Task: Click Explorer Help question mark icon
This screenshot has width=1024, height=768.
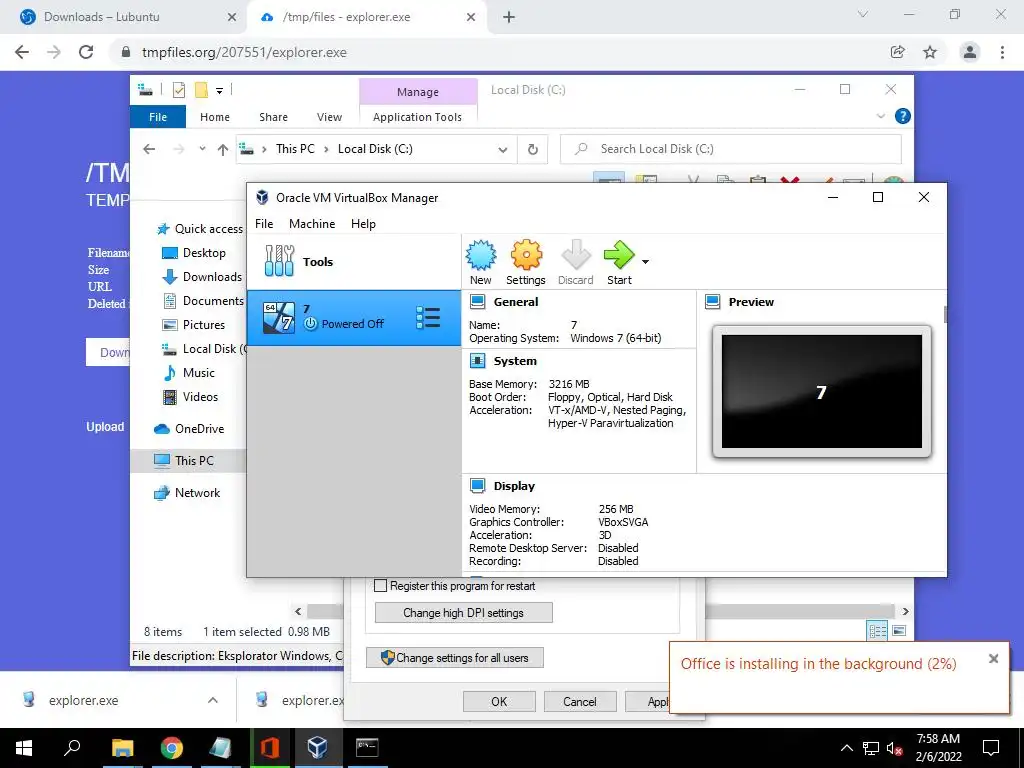Action: coord(903,116)
